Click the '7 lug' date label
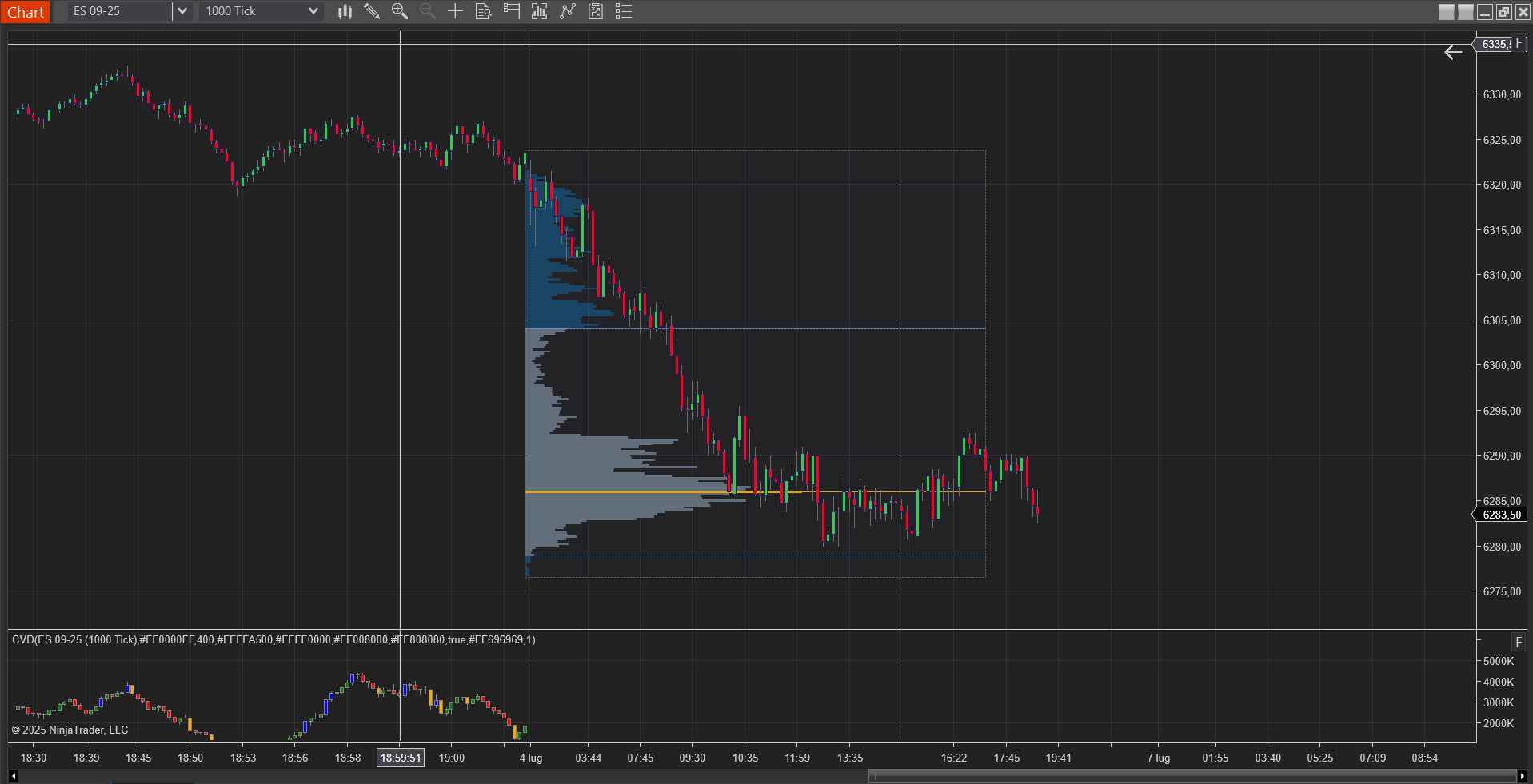The image size is (1533, 784). [x=1159, y=758]
